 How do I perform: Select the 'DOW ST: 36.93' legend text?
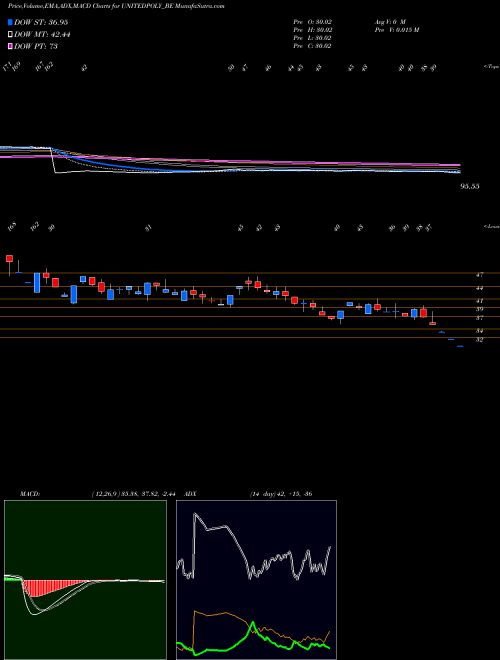(41, 22)
